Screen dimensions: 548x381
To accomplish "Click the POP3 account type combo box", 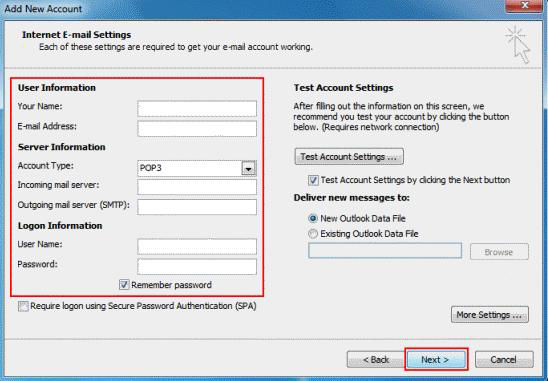I will pyautogui.click(x=197, y=168).
